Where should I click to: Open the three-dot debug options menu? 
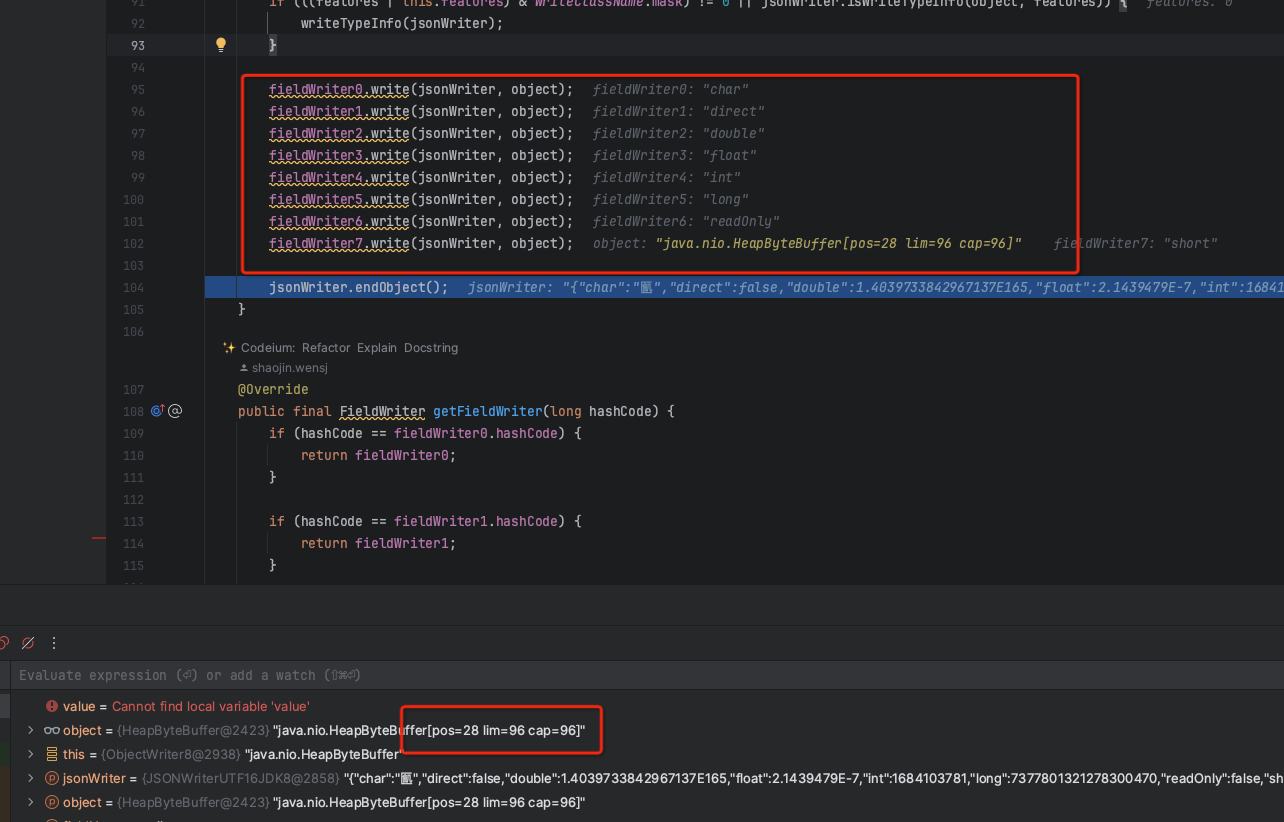coord(54,643)
